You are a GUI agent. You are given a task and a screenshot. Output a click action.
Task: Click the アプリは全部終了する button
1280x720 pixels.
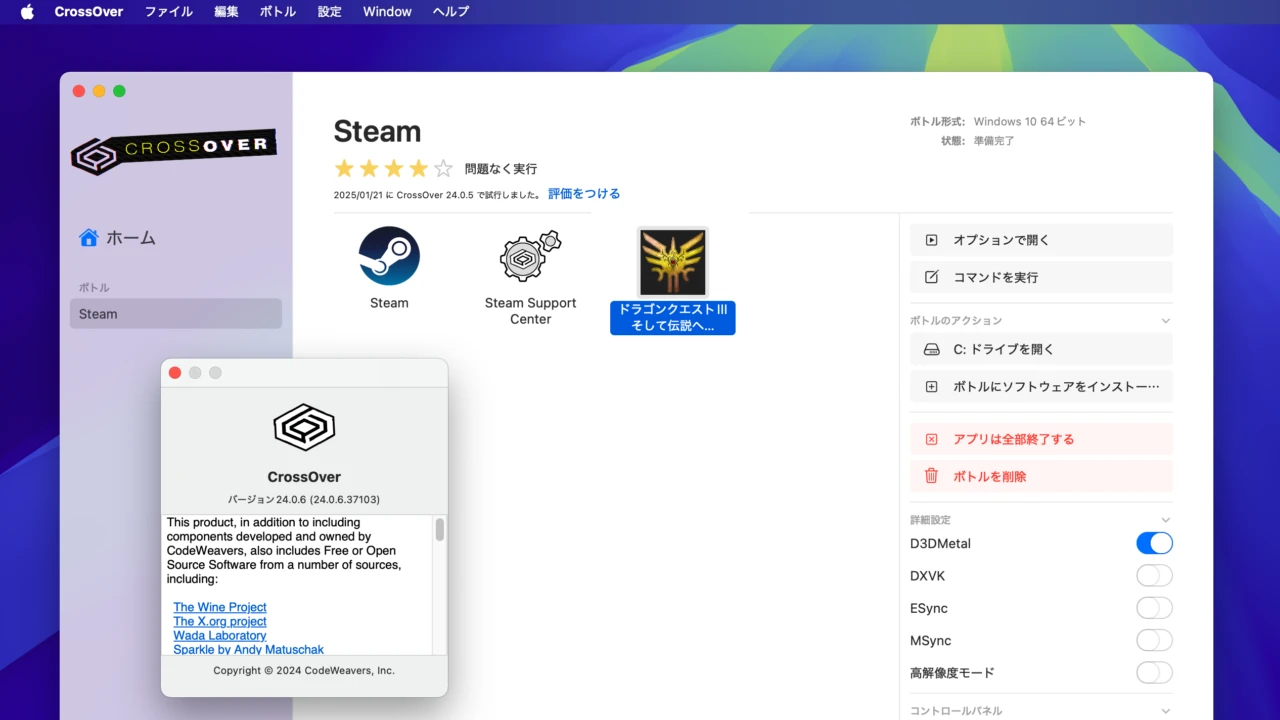[1041, 439]
